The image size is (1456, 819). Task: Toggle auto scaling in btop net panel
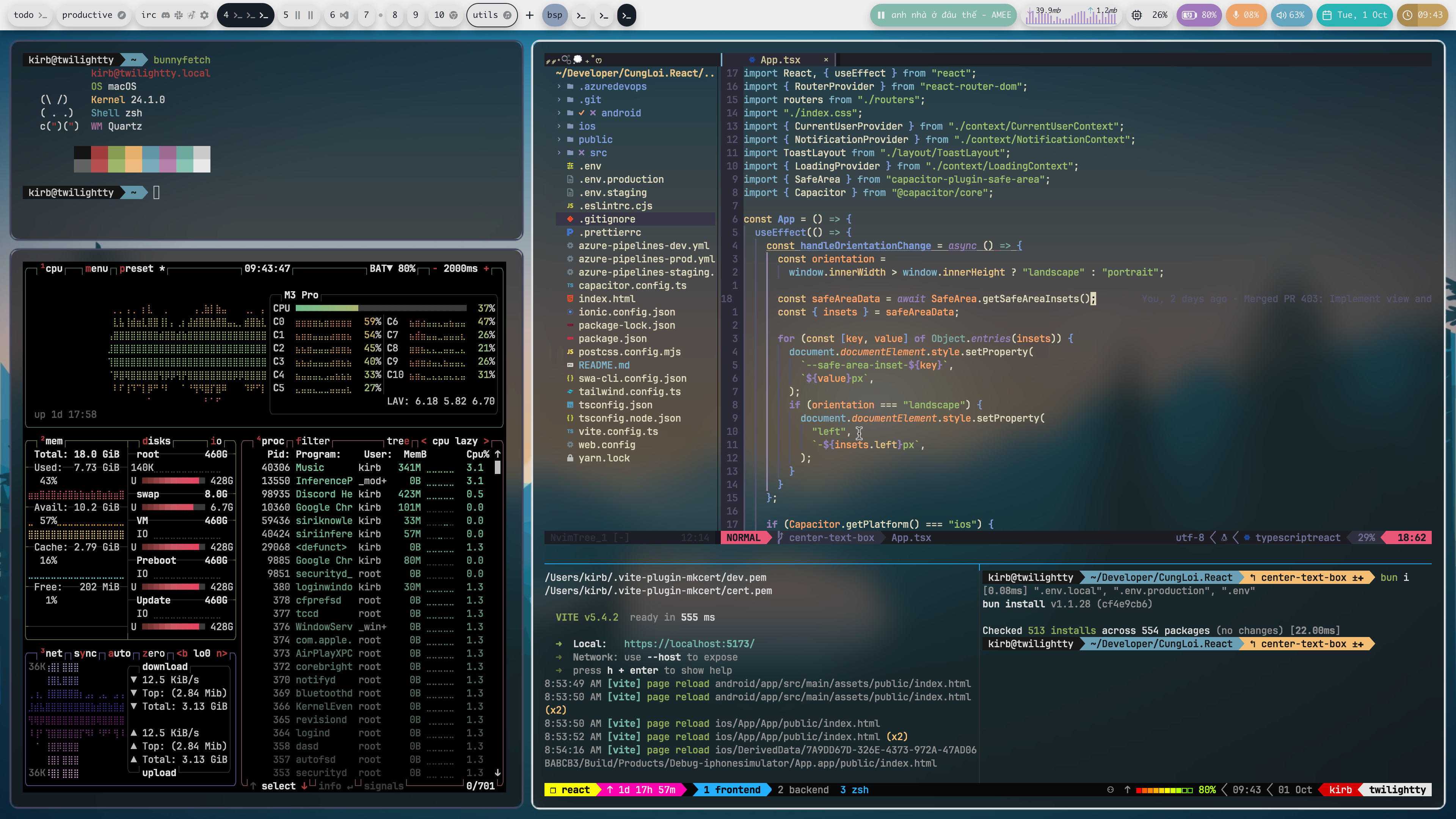click(x=119, y=653)
